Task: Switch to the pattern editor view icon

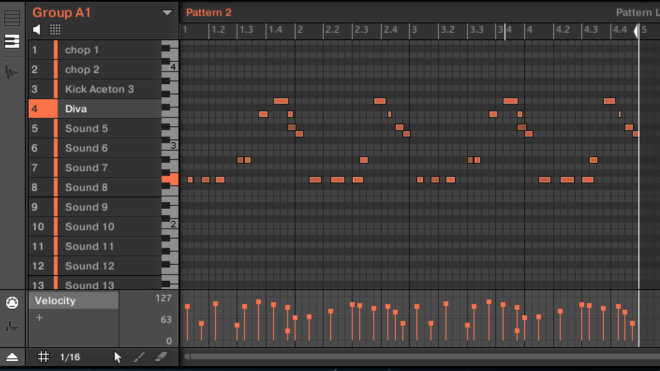Action: (x=12, y=41)
